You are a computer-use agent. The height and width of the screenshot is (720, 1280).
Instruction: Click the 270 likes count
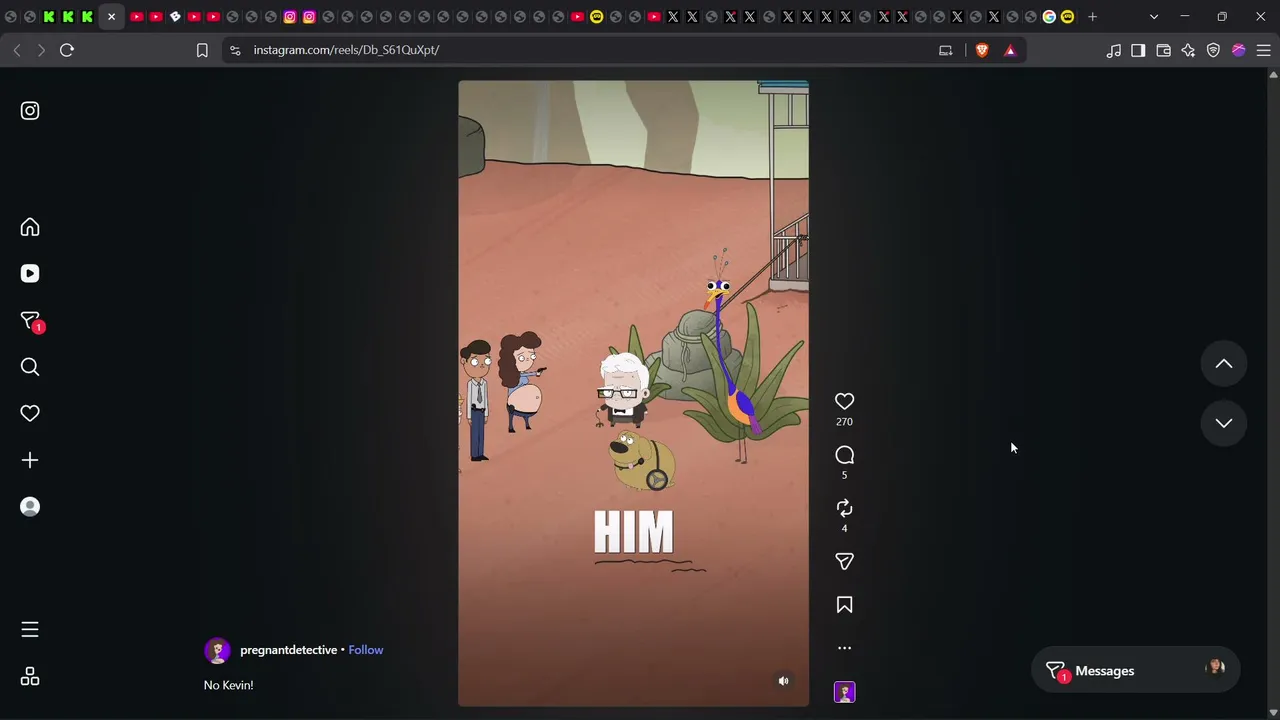pos(844,422)
